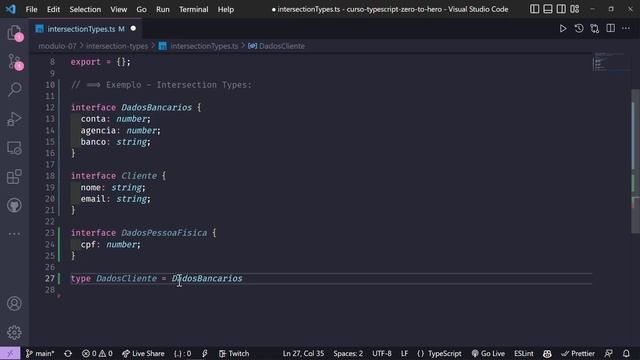This screenshot has height=360, width=640.
Task: Open the View menu
Action: tap(118, 9)
